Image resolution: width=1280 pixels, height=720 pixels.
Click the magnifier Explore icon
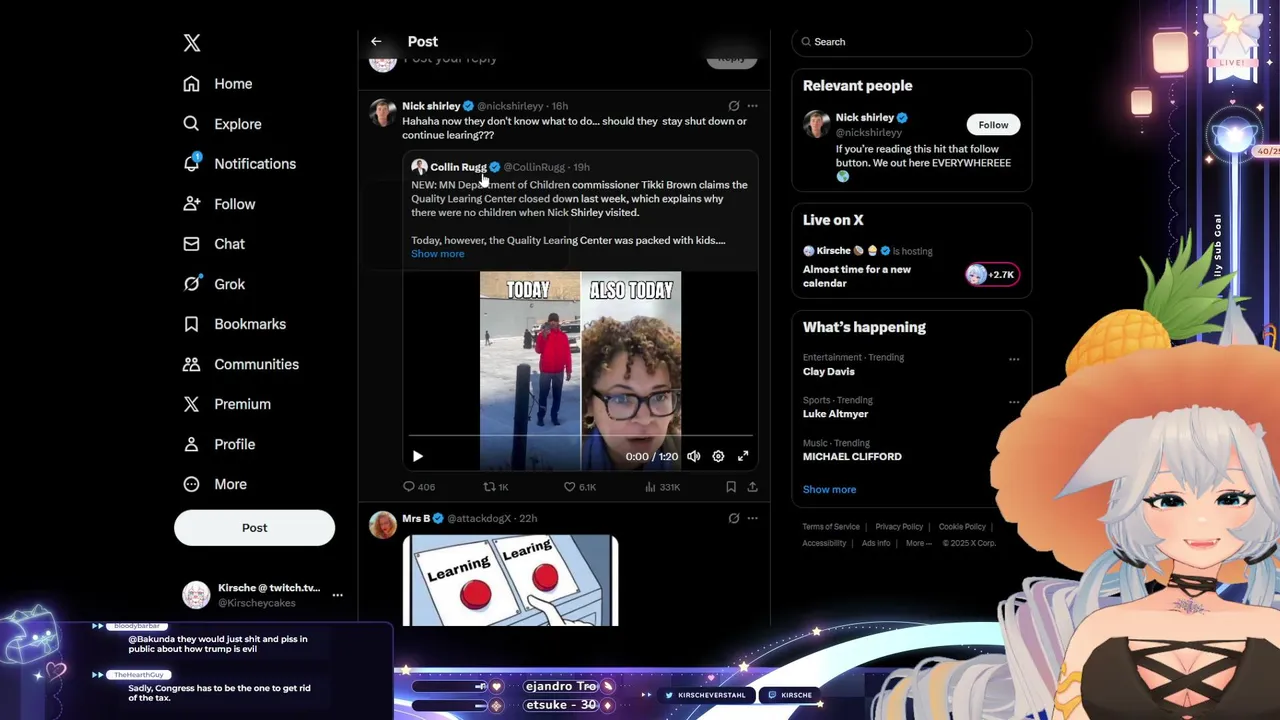pyautogui.click(x=191, y=124)
